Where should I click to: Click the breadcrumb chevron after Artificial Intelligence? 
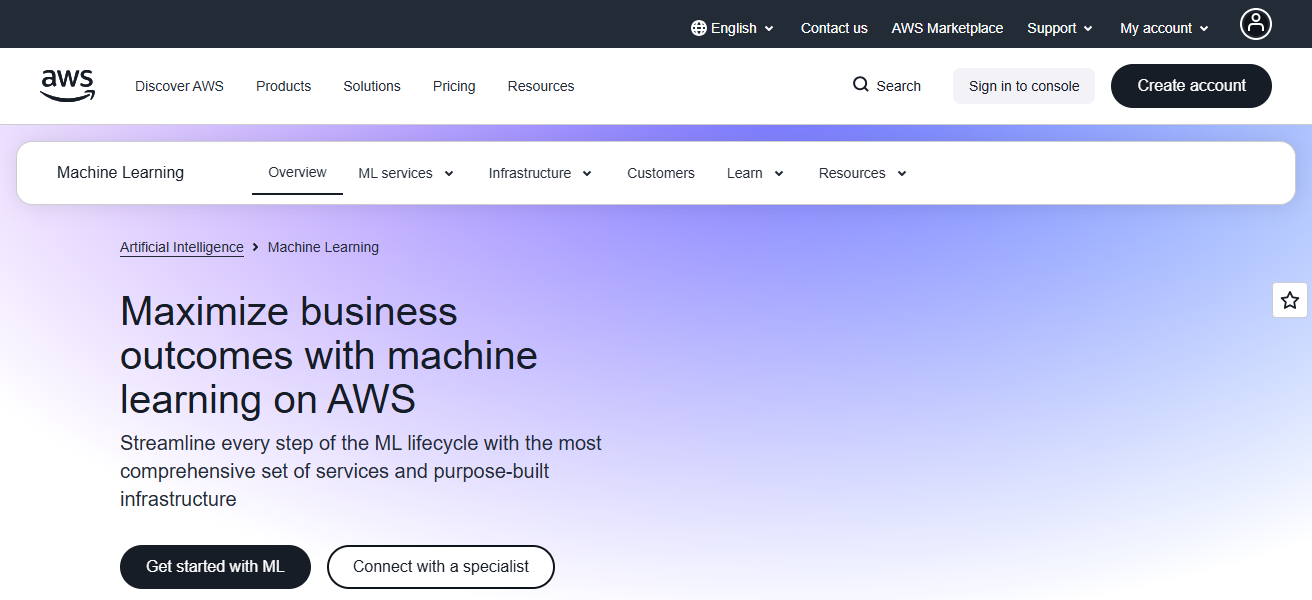[x=256, y=247]
